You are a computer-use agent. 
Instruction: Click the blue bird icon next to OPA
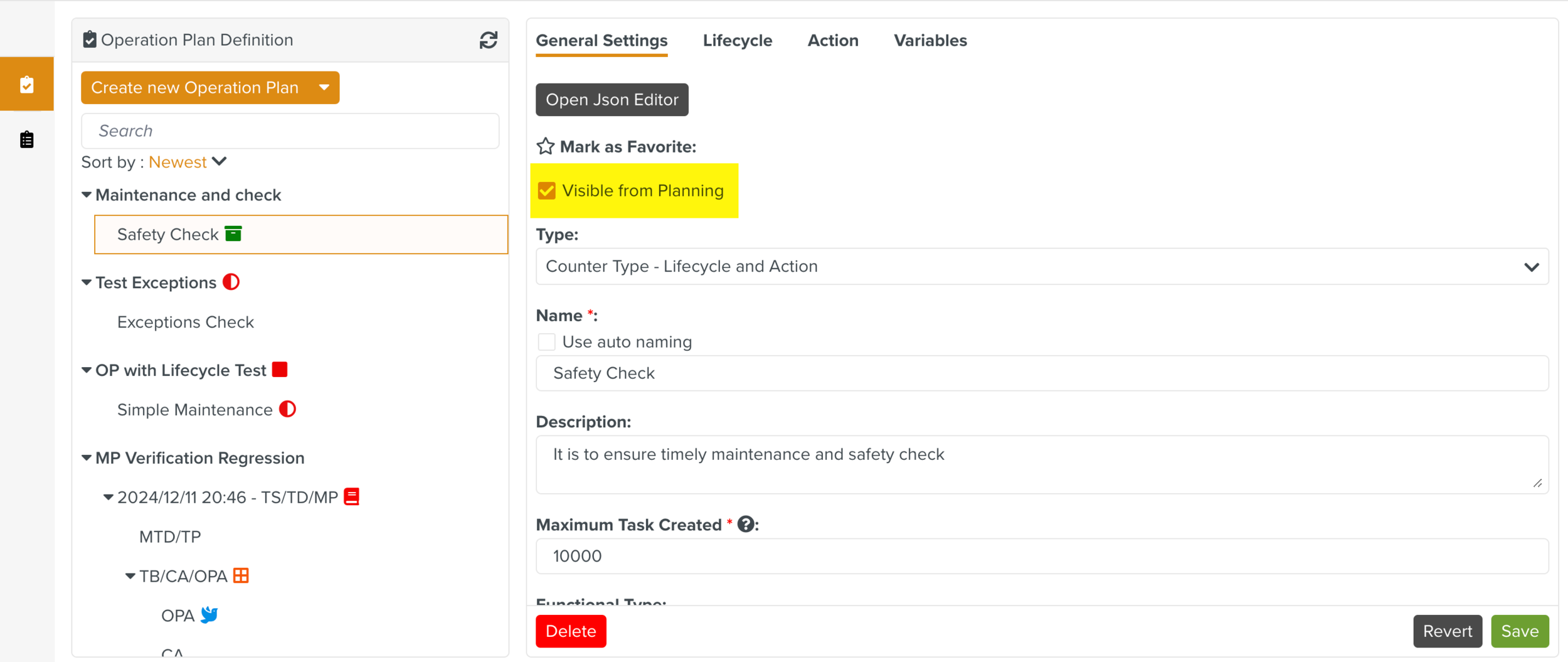pyautogui.click(x=209, y=615)
